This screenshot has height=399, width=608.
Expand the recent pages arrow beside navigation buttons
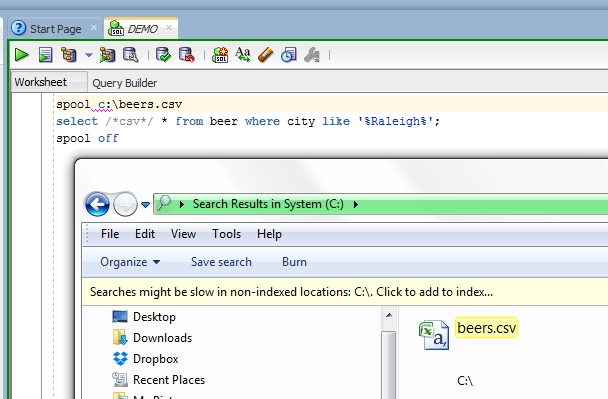point(145,204)
